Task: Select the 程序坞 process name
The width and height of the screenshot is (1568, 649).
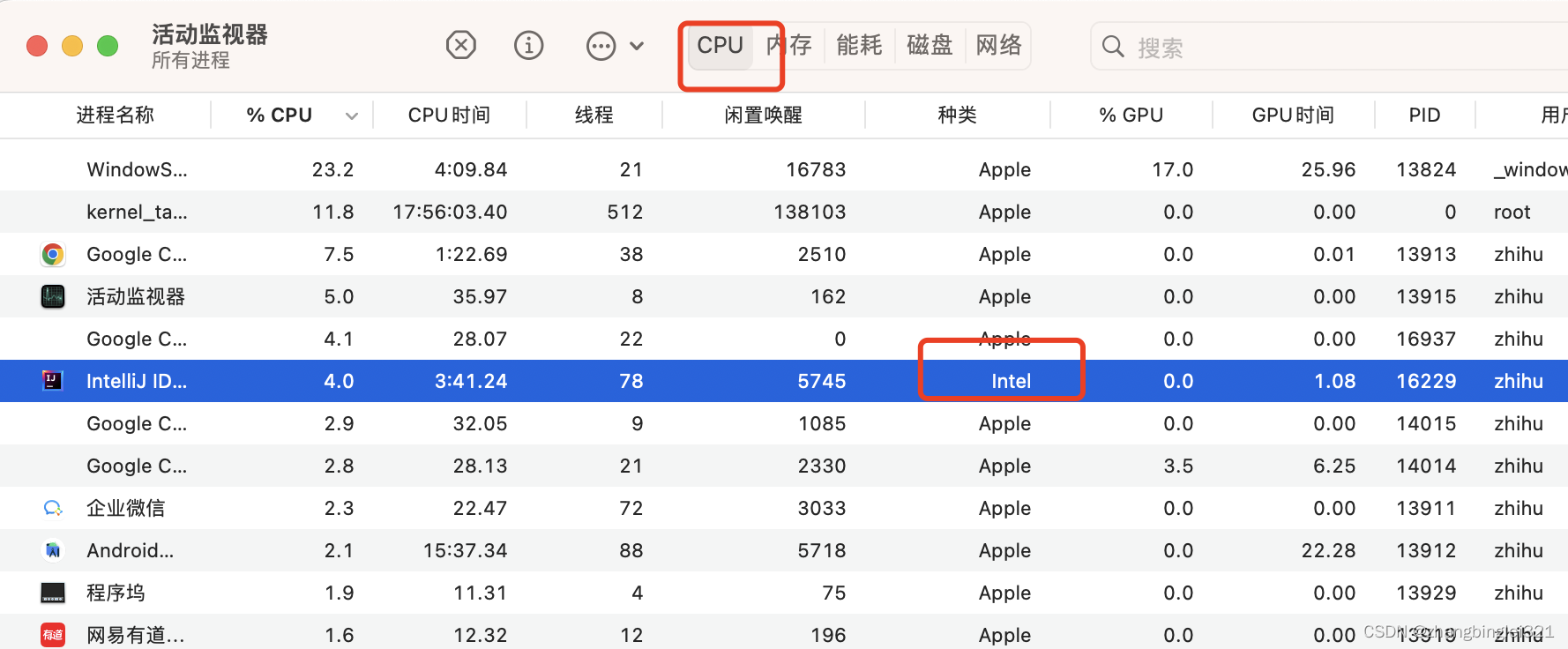Action: tap(116, 593)
